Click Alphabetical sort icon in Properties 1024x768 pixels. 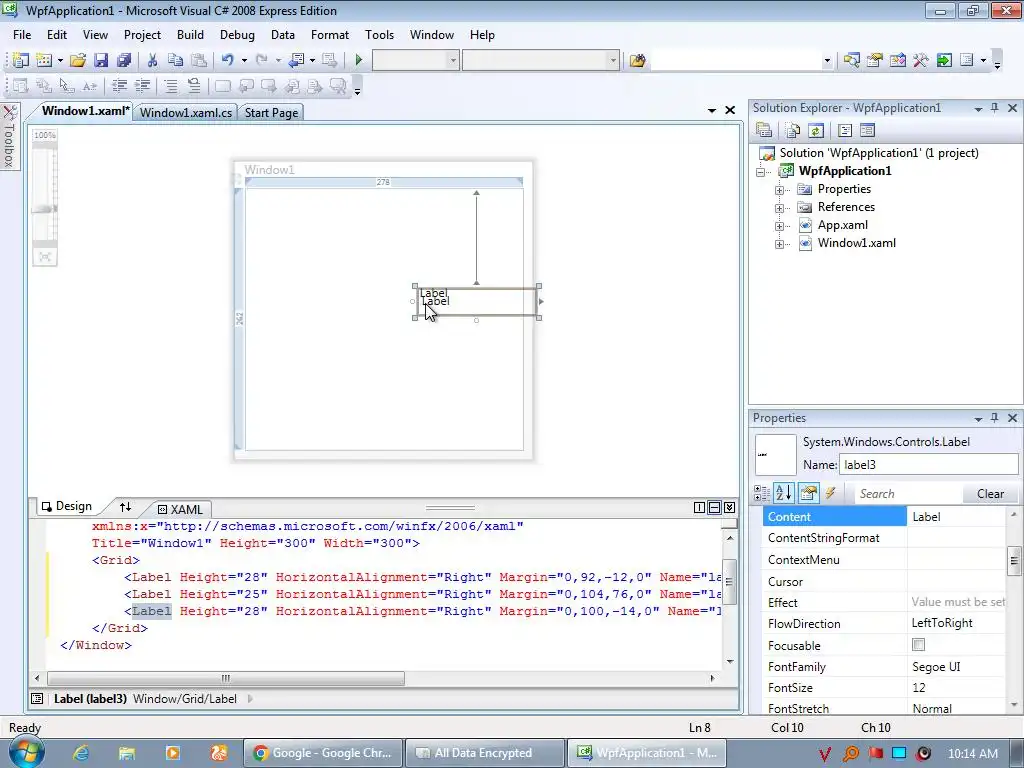tap(784, 493)
